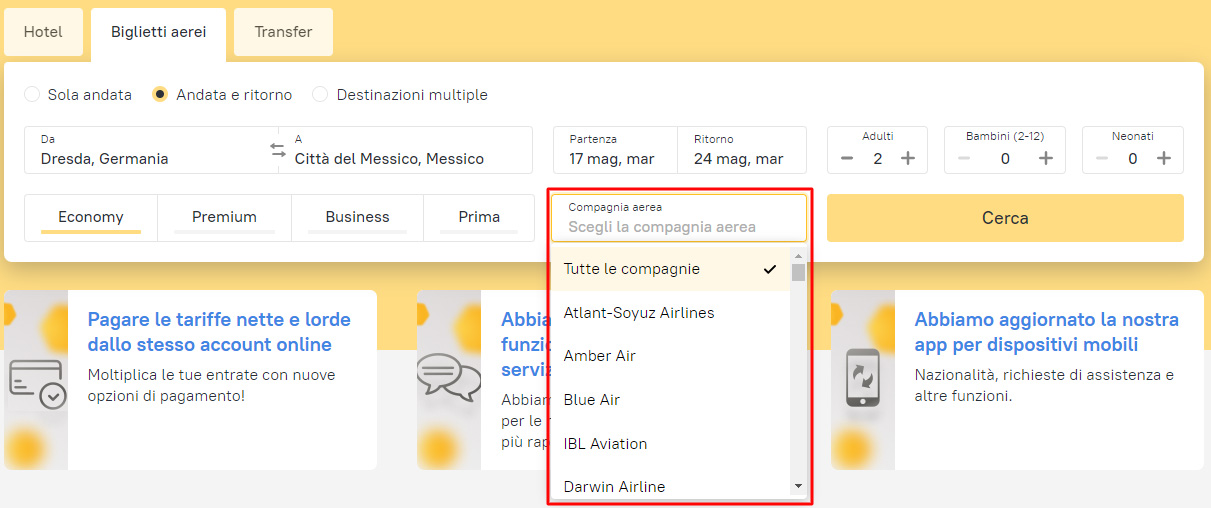Increase the Adulti passenger count
The height and width of the screenshot is (508, 1211).
[x=908, y=158]
